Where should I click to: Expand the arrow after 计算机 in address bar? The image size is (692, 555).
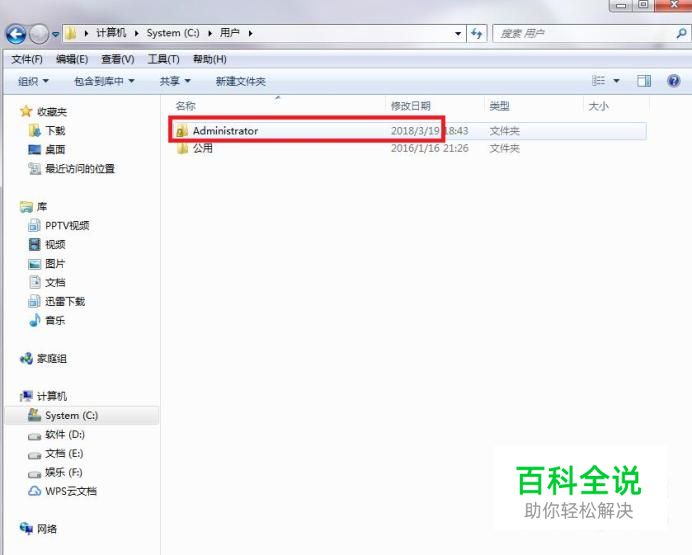click(x=137, y=33)
